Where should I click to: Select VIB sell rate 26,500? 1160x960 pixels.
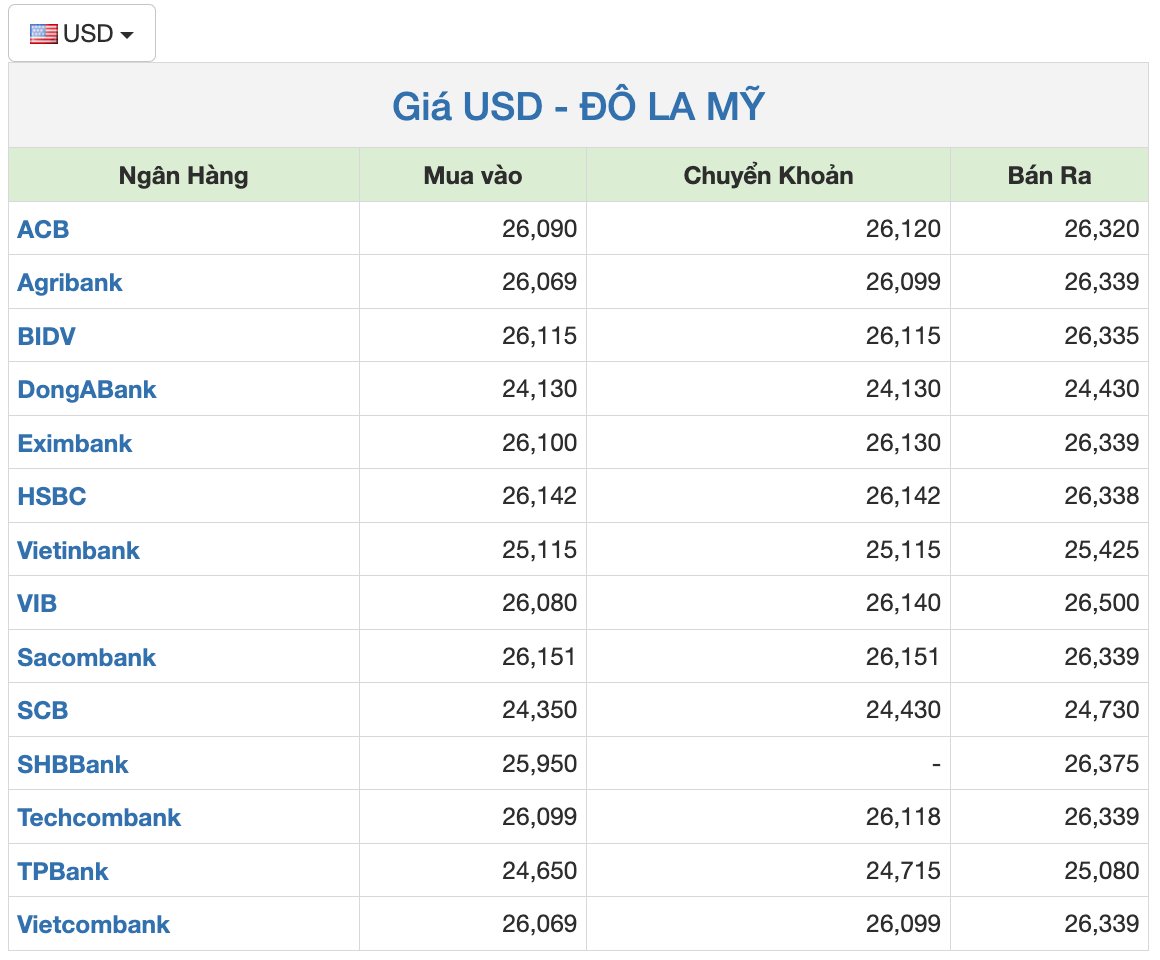[1102, 604]
